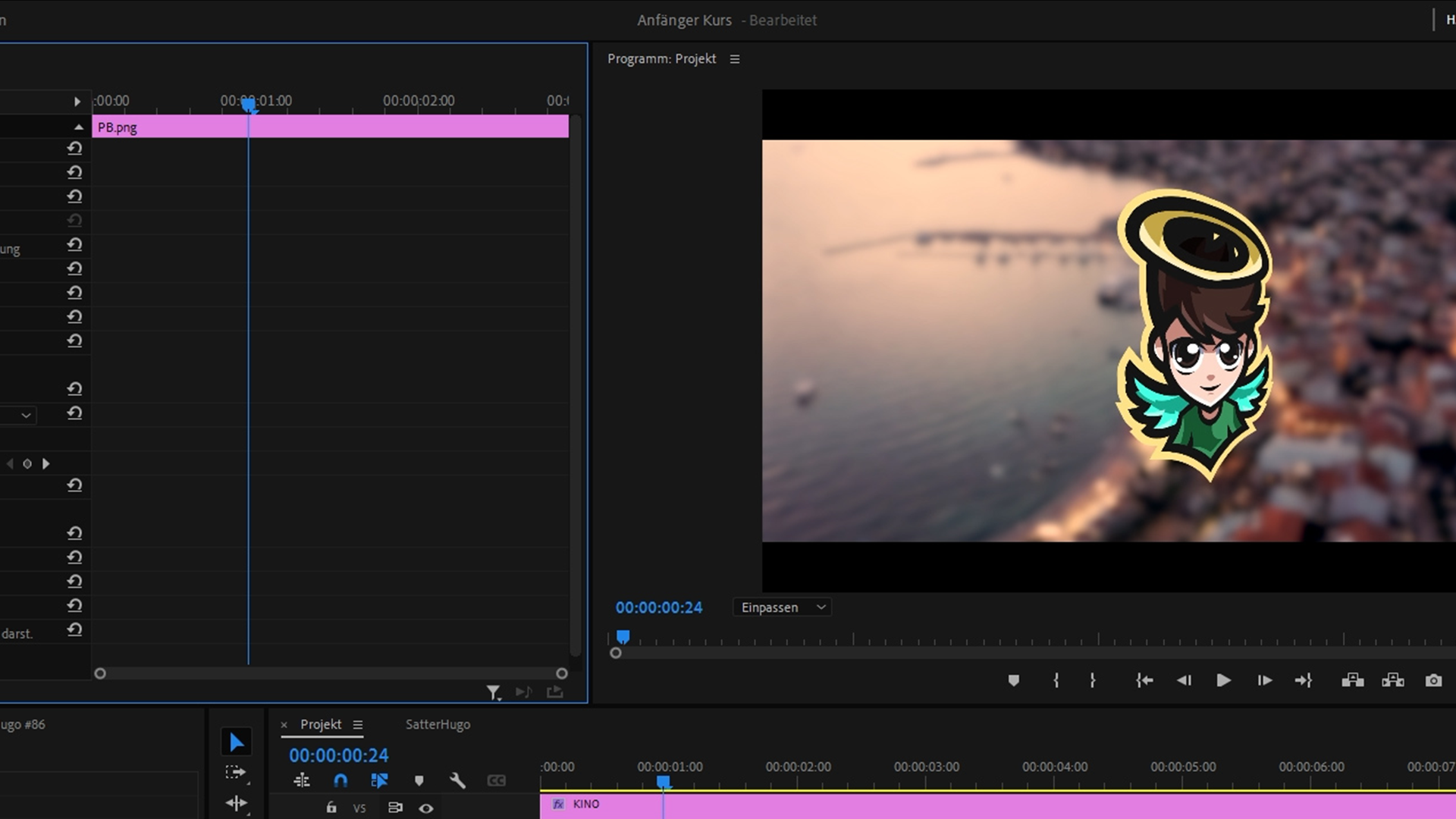Click the Lift button
1456x819 pixels.
pyautogui.click(x=1353, y=680)
